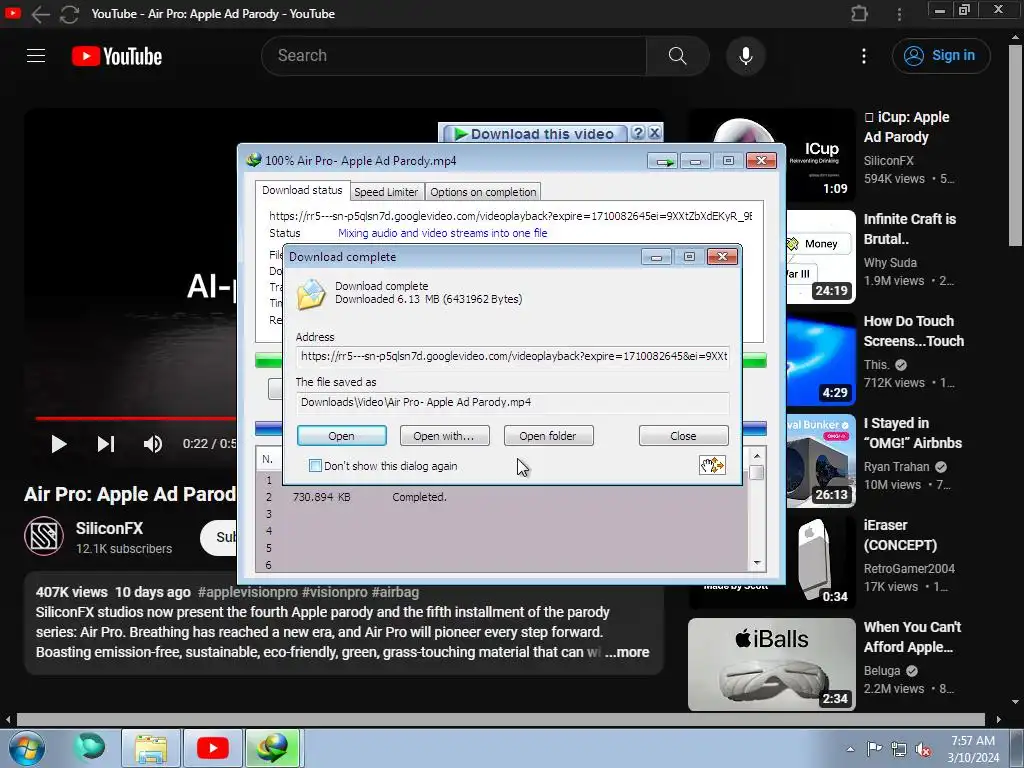
Task: Click the green arrow button in IDM title bar
Action: click(663, 161)
